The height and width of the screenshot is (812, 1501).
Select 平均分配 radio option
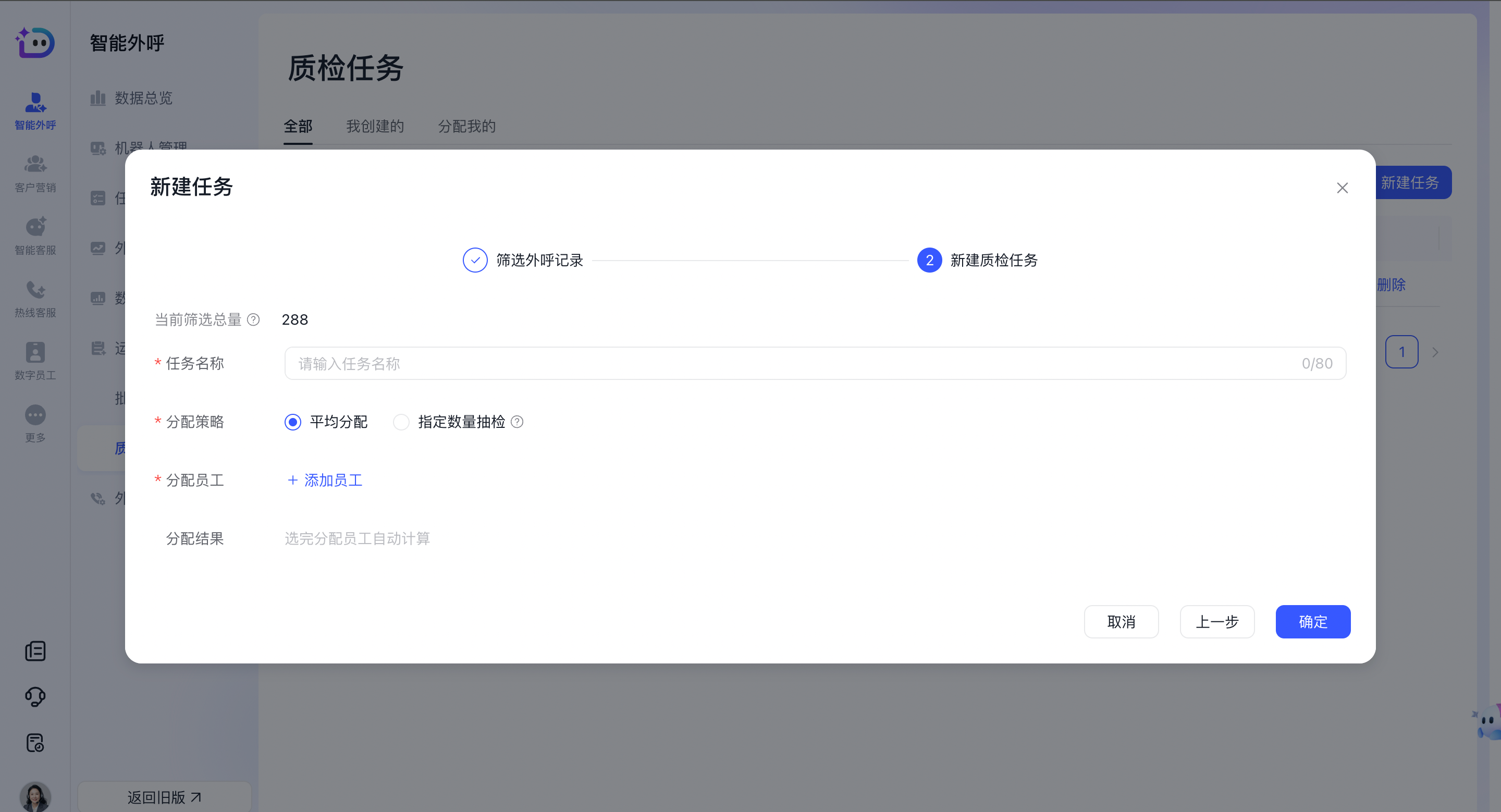point(293,422)
